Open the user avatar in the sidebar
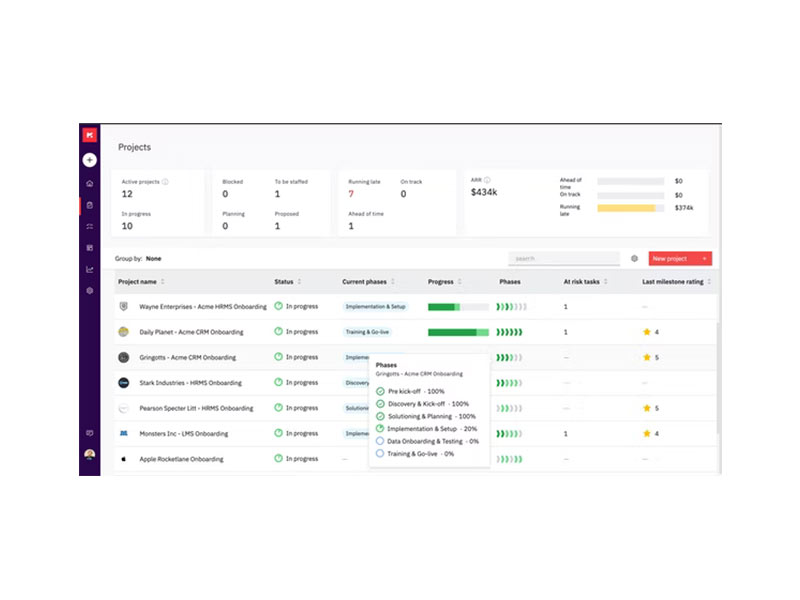This screenshot has height=600, width=800. click(90, 454)
